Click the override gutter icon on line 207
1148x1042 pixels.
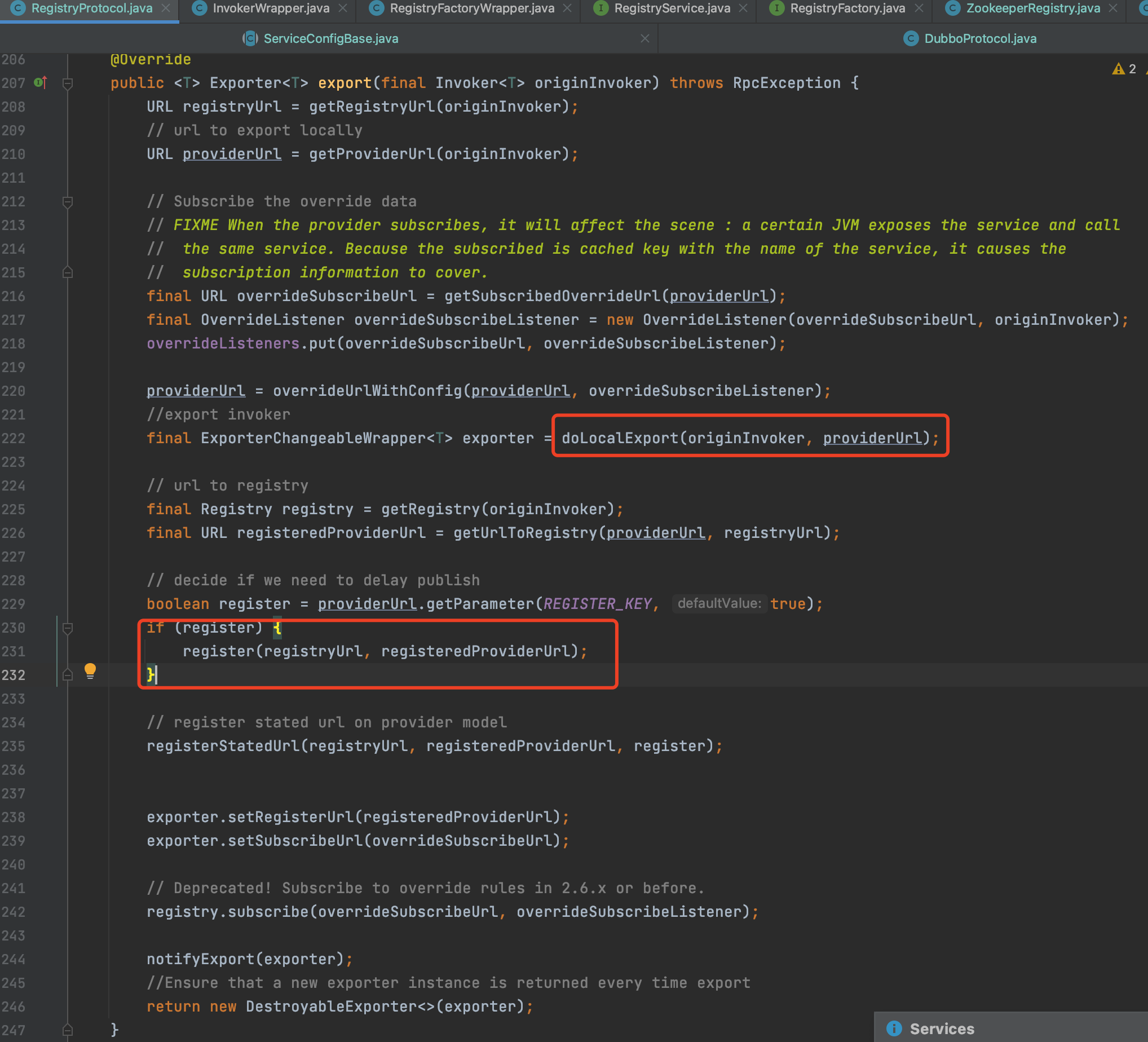40,82
